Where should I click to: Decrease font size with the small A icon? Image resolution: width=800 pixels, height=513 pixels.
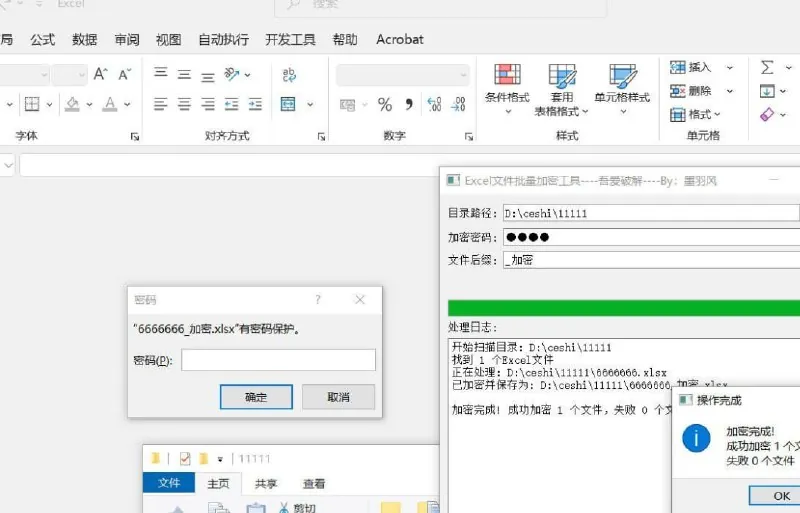[124, 75]
